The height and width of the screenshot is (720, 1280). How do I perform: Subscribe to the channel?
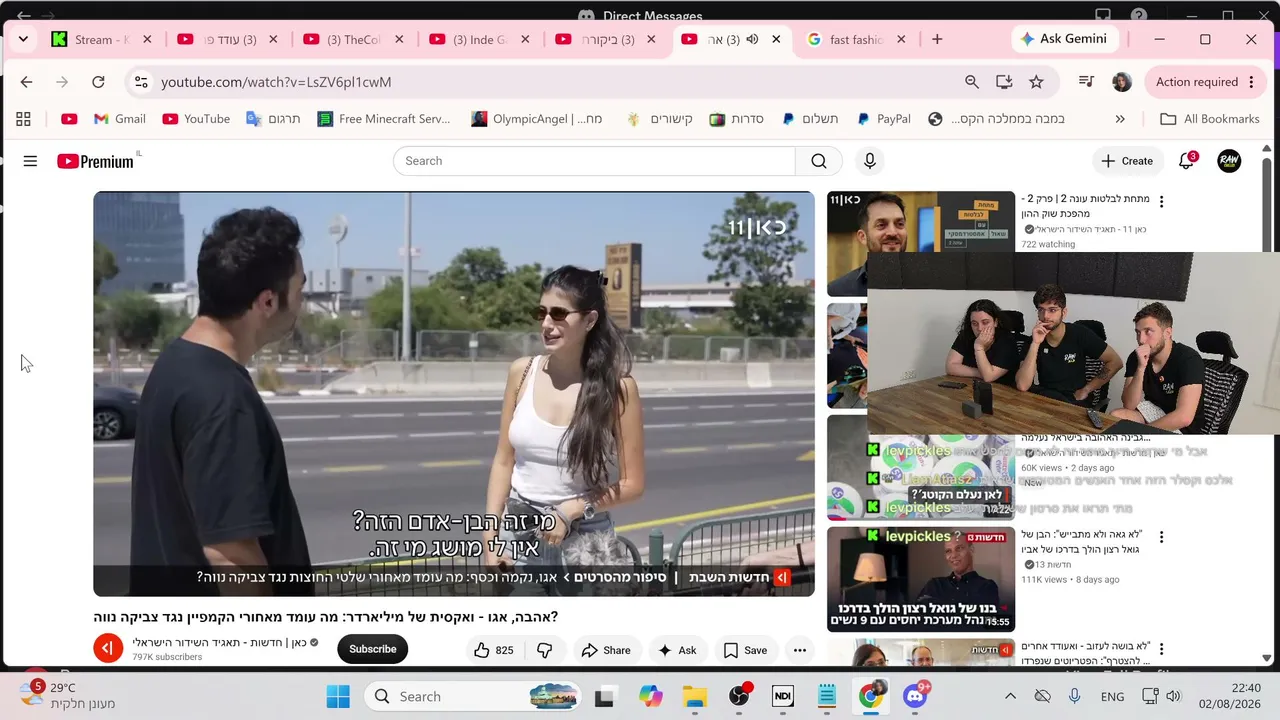[x=372, y=649]
